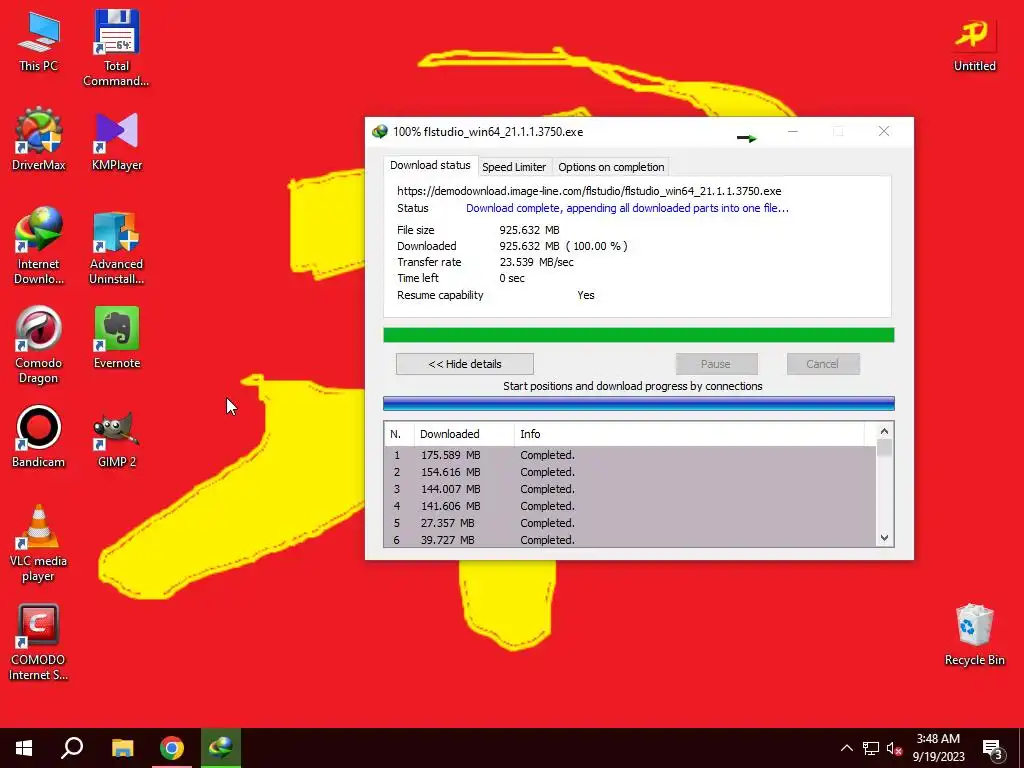Open File Explorer from taskbar
This screenshot has width=1024, height=768.
(x=122, y=748)
